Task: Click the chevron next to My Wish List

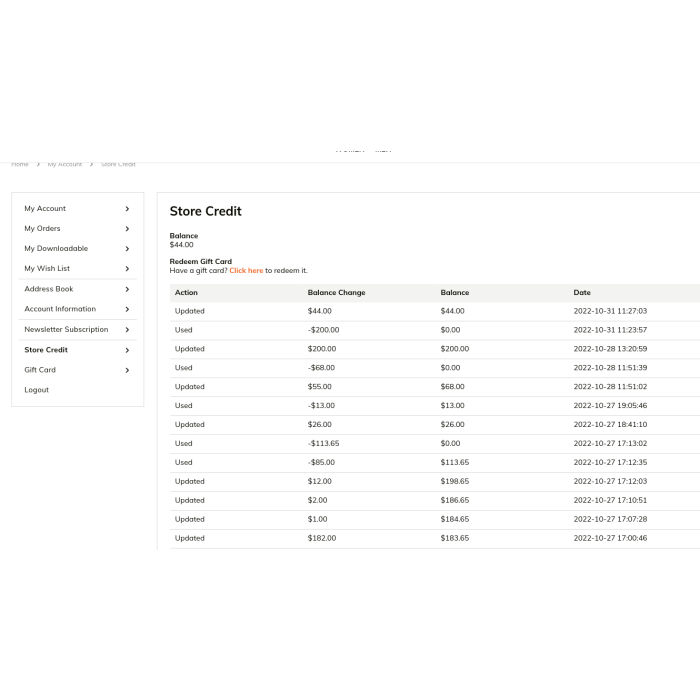Action: [x=127, y=269]
